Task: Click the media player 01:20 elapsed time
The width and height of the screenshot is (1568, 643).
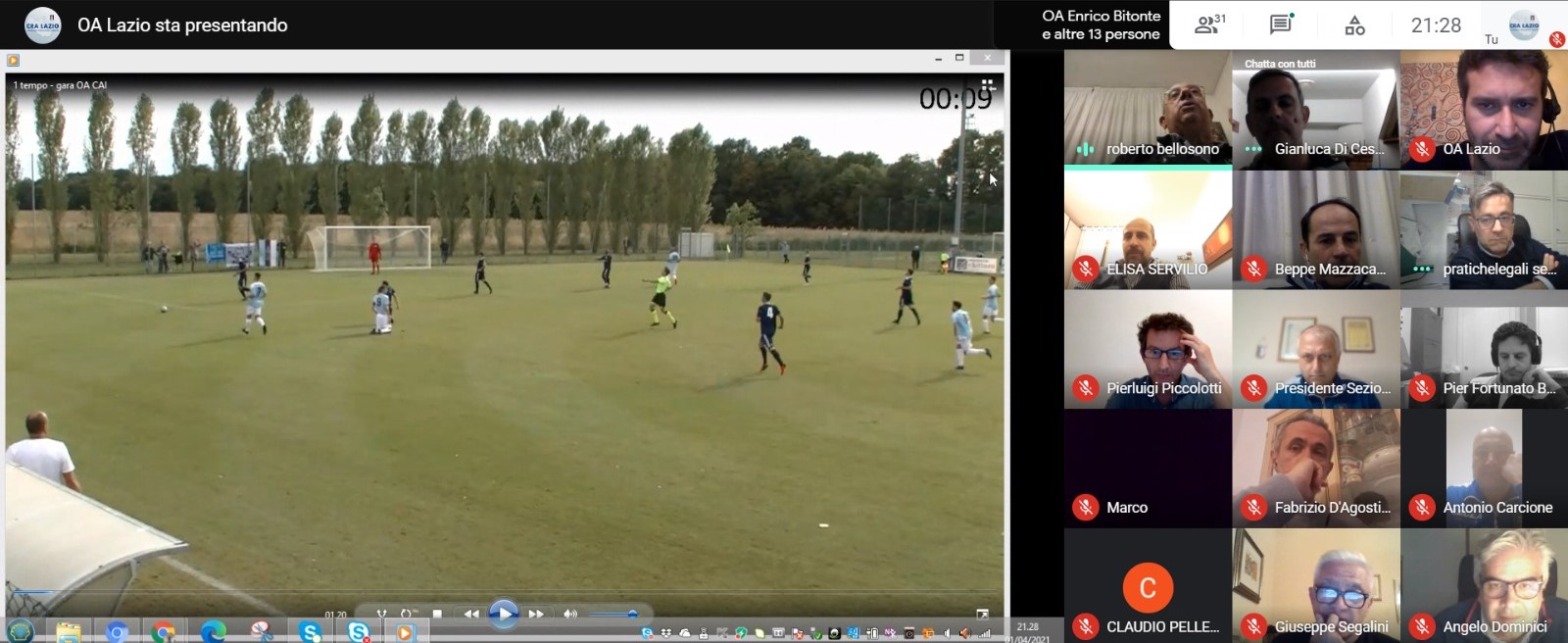Action: click(x=336, y=615)
